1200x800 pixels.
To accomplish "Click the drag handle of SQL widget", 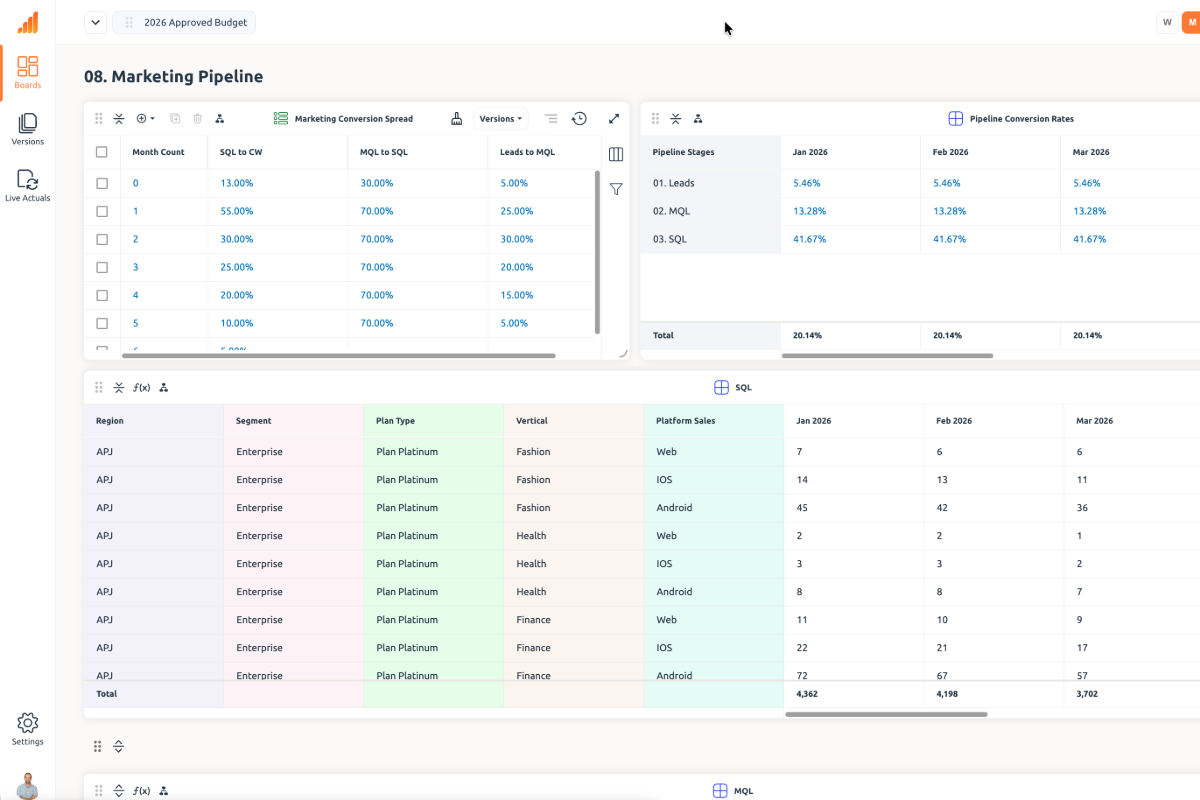I will coord(98,387).
